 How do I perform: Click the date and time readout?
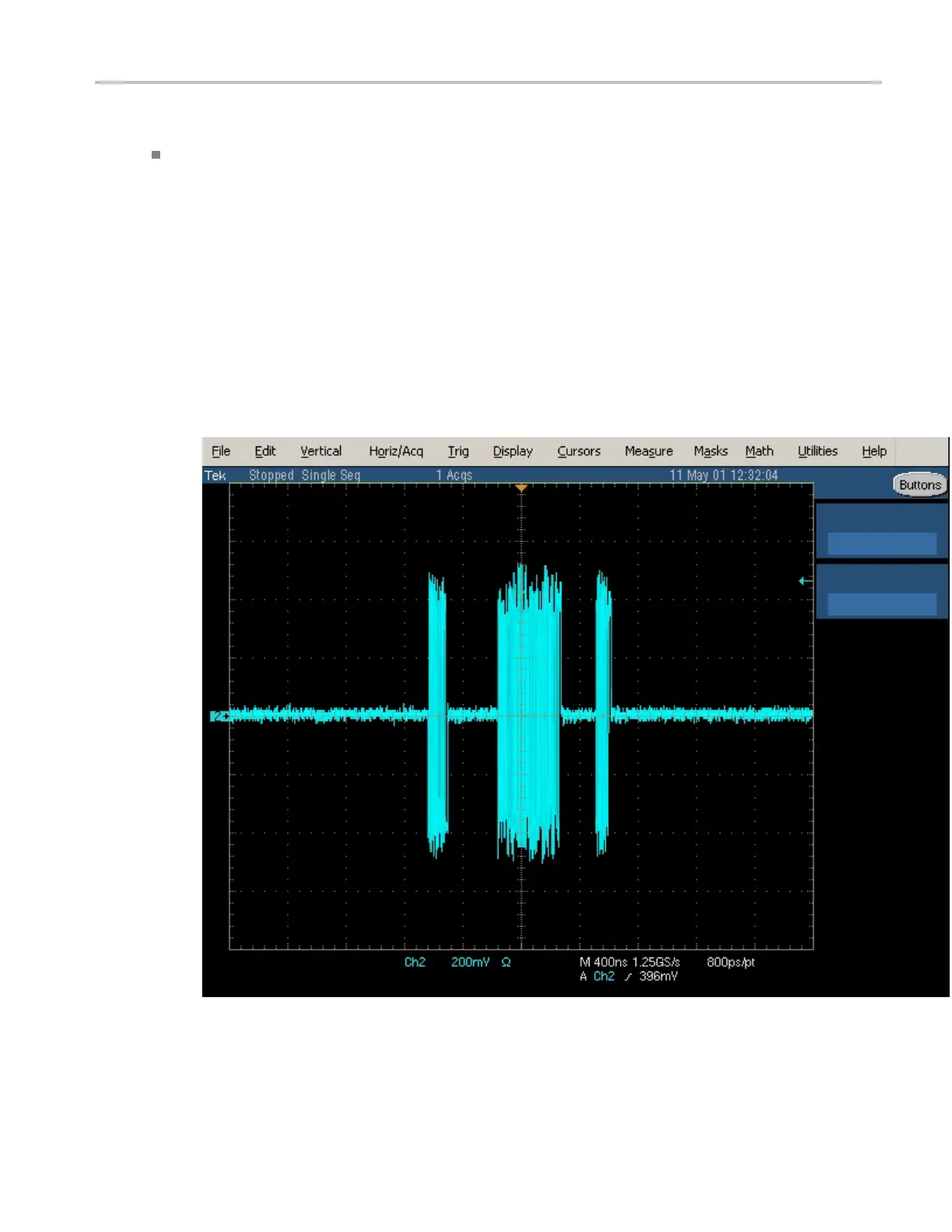(x=723, y=475)
